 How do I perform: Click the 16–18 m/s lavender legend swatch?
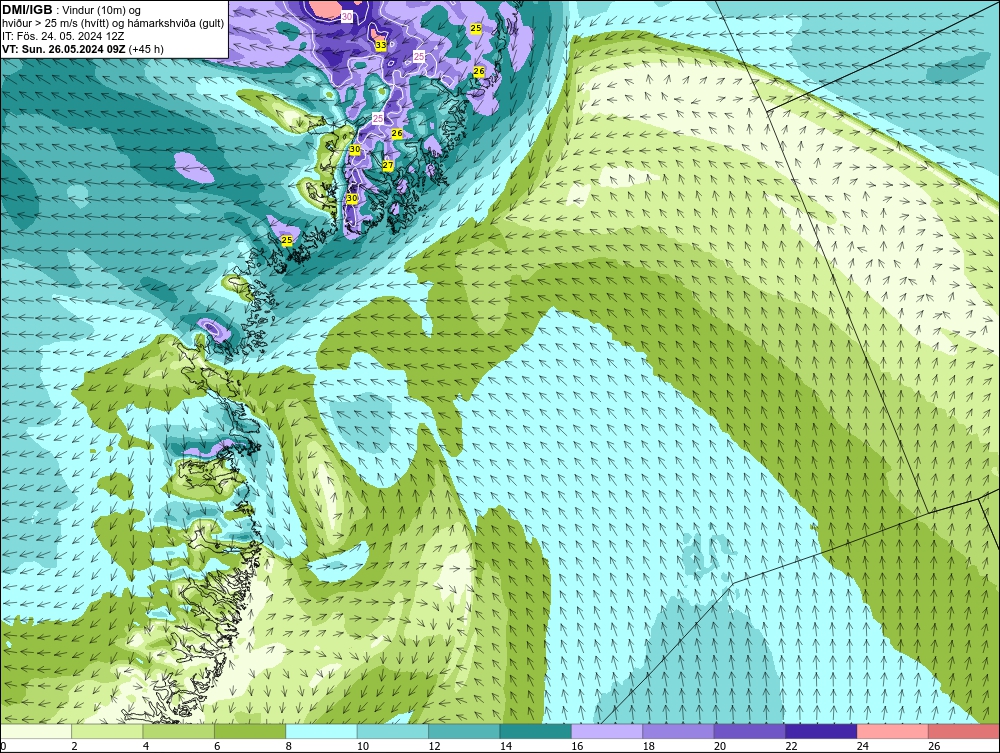coord(607,731)
